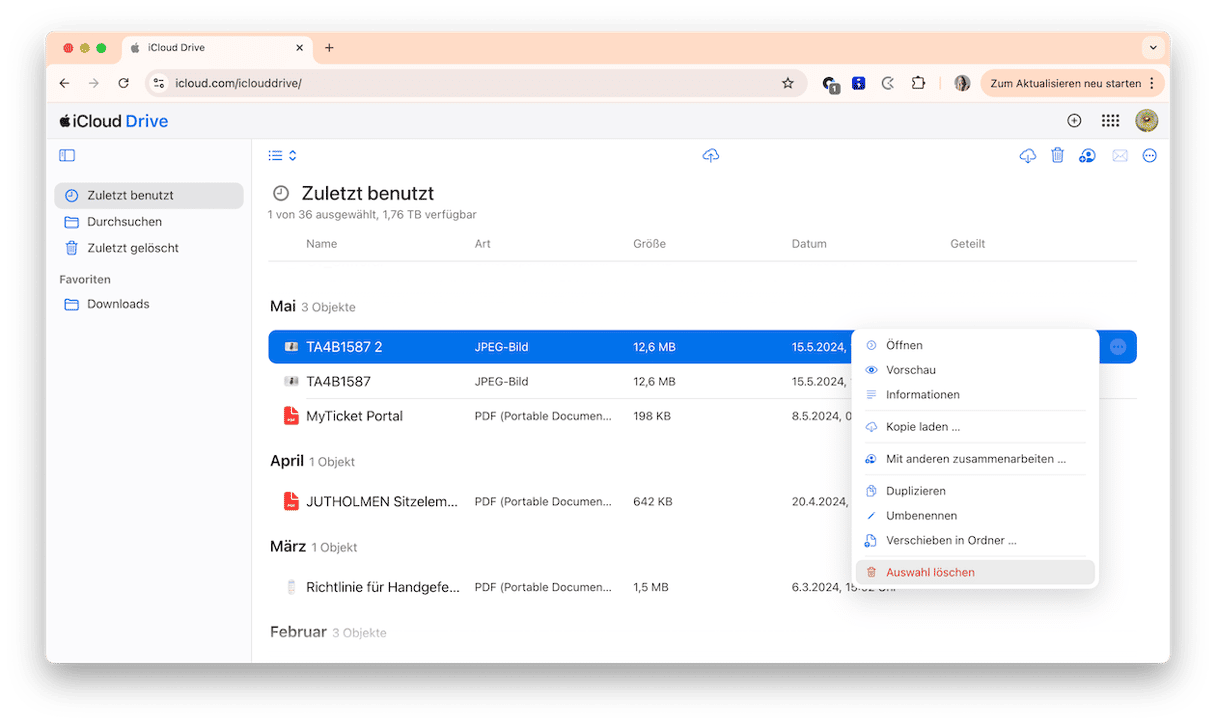Click the address bar showing icloud.com/iclouddrive/
This screenshot has height=724, width=1216.
(475, 83)
